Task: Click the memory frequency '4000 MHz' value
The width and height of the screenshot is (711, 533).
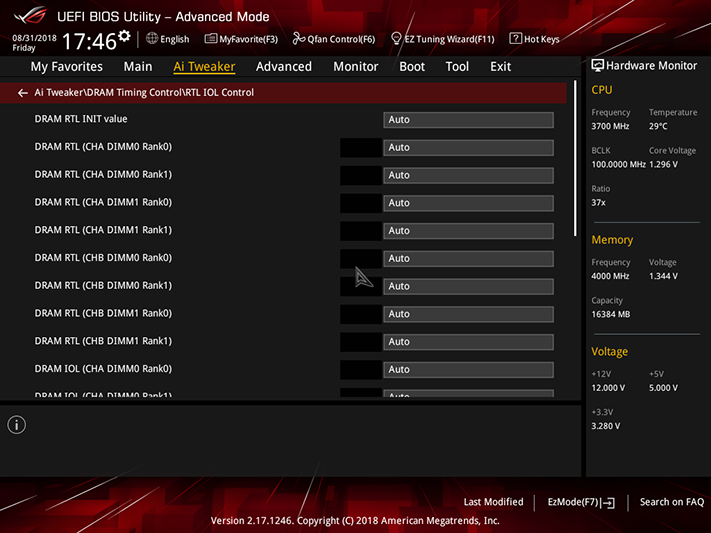Action: (x=610, y=276)
